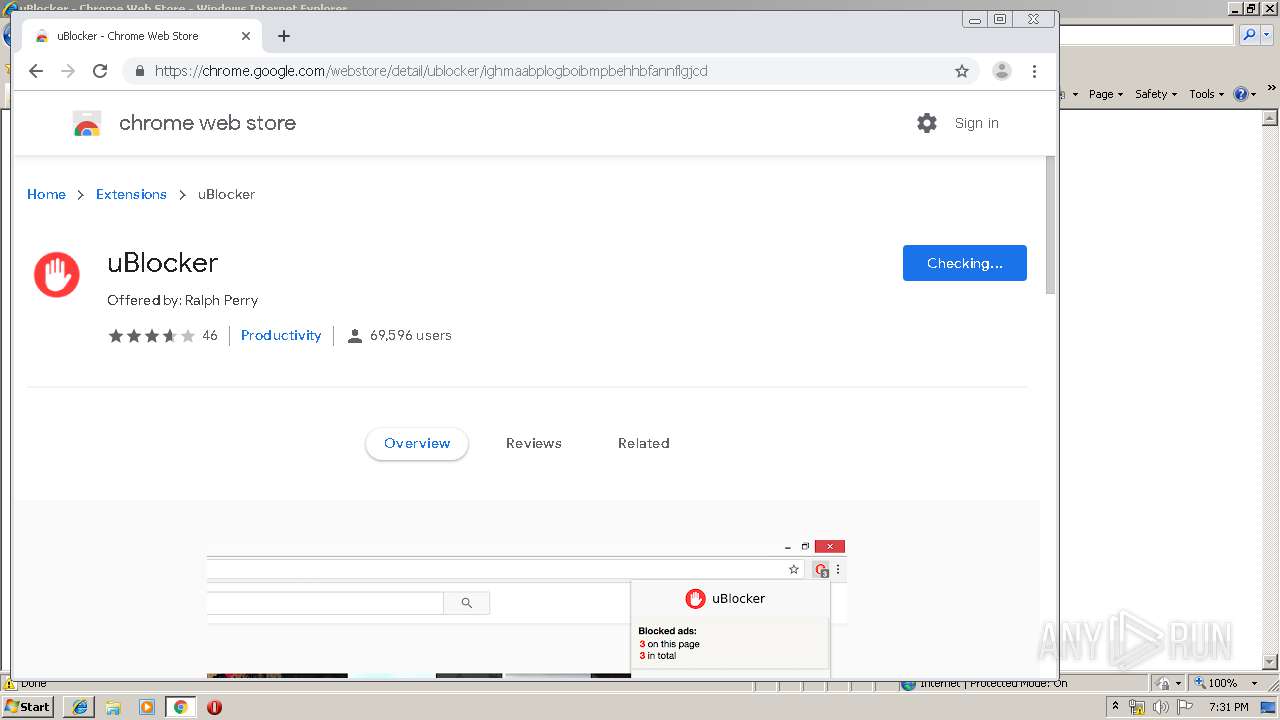Click the IE Help question mark icon
This screenshot has width=1280, height=720.
[x=1241, y=94]
